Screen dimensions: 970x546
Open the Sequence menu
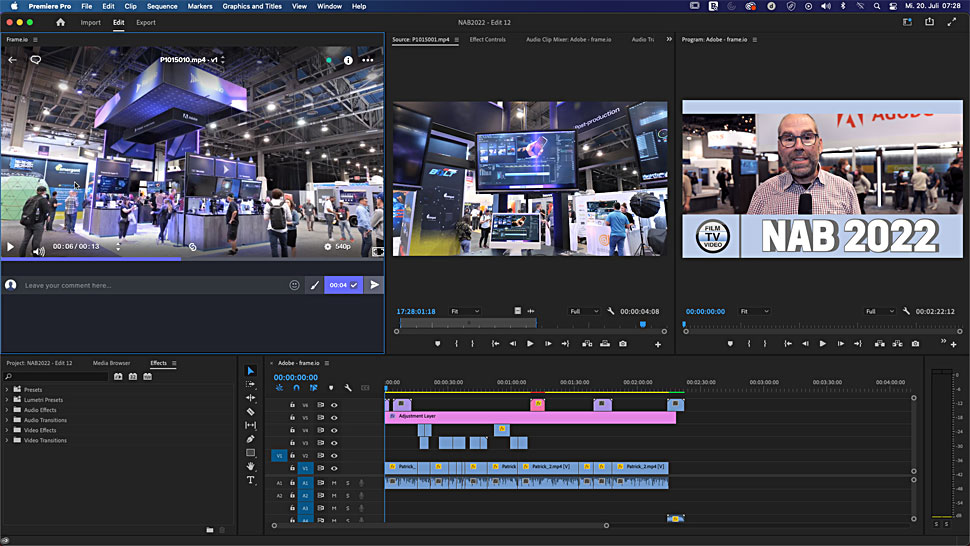[x=162, y=6]
